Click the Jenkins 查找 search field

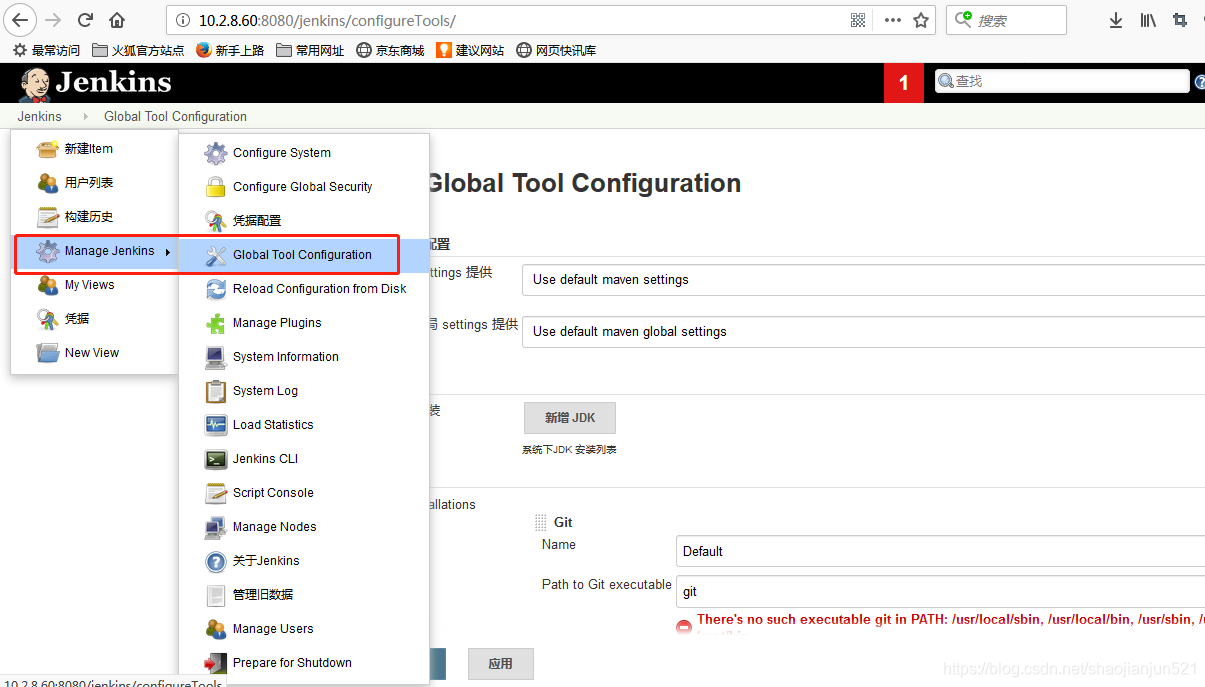click(1062, 81)
